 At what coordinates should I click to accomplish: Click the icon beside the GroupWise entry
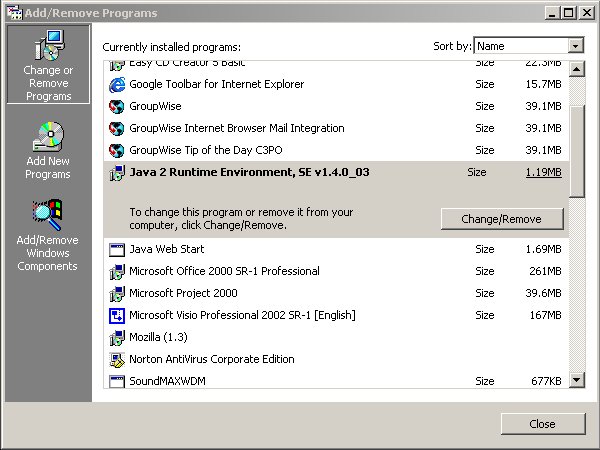(x=117, y=107)
